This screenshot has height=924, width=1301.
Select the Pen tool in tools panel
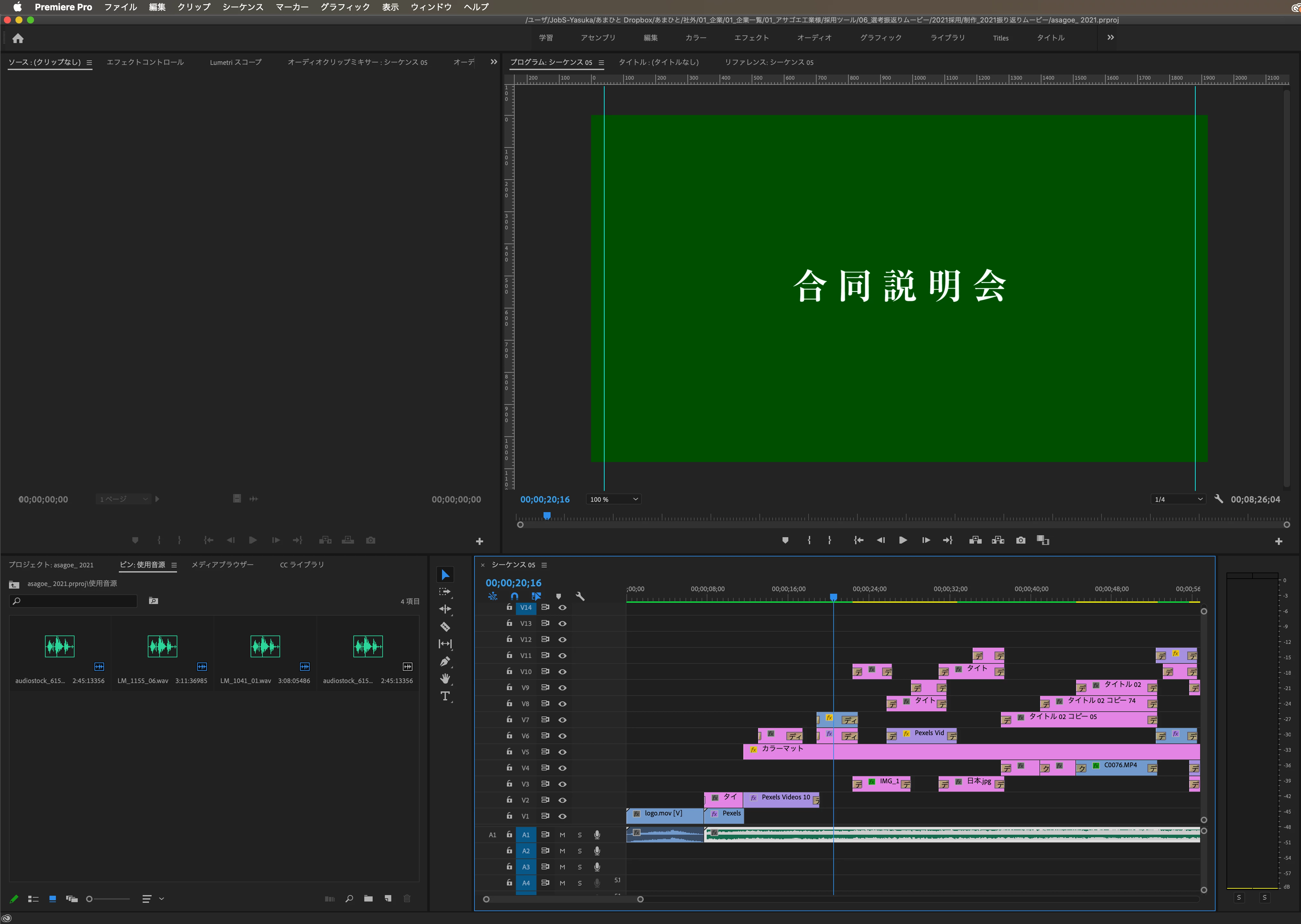point(446,661)
